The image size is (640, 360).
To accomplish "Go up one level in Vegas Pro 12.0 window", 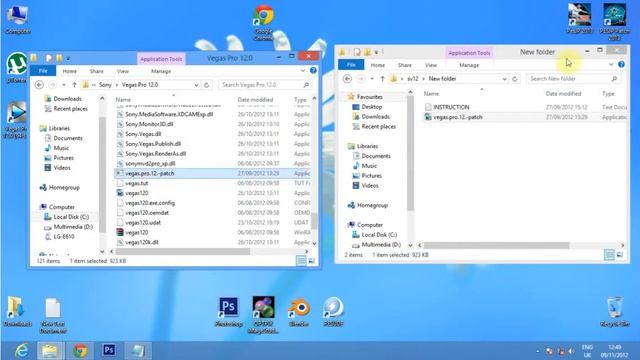I will pyautogui.click(x=74, y=85).
